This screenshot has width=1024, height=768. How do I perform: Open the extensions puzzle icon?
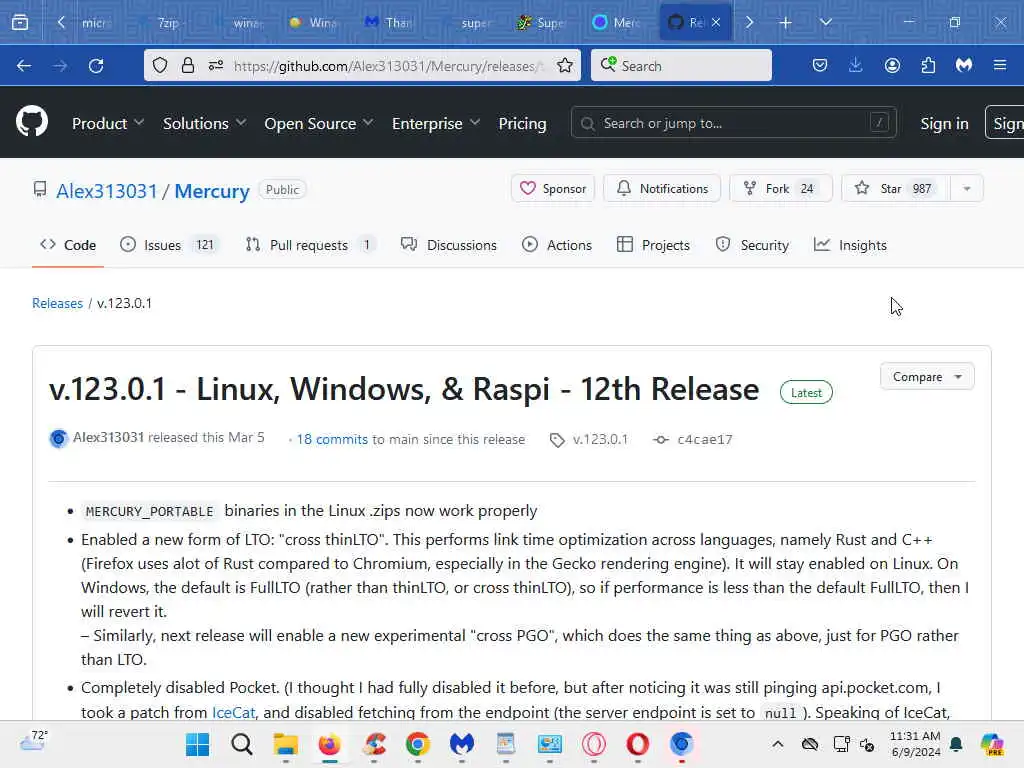928,65
